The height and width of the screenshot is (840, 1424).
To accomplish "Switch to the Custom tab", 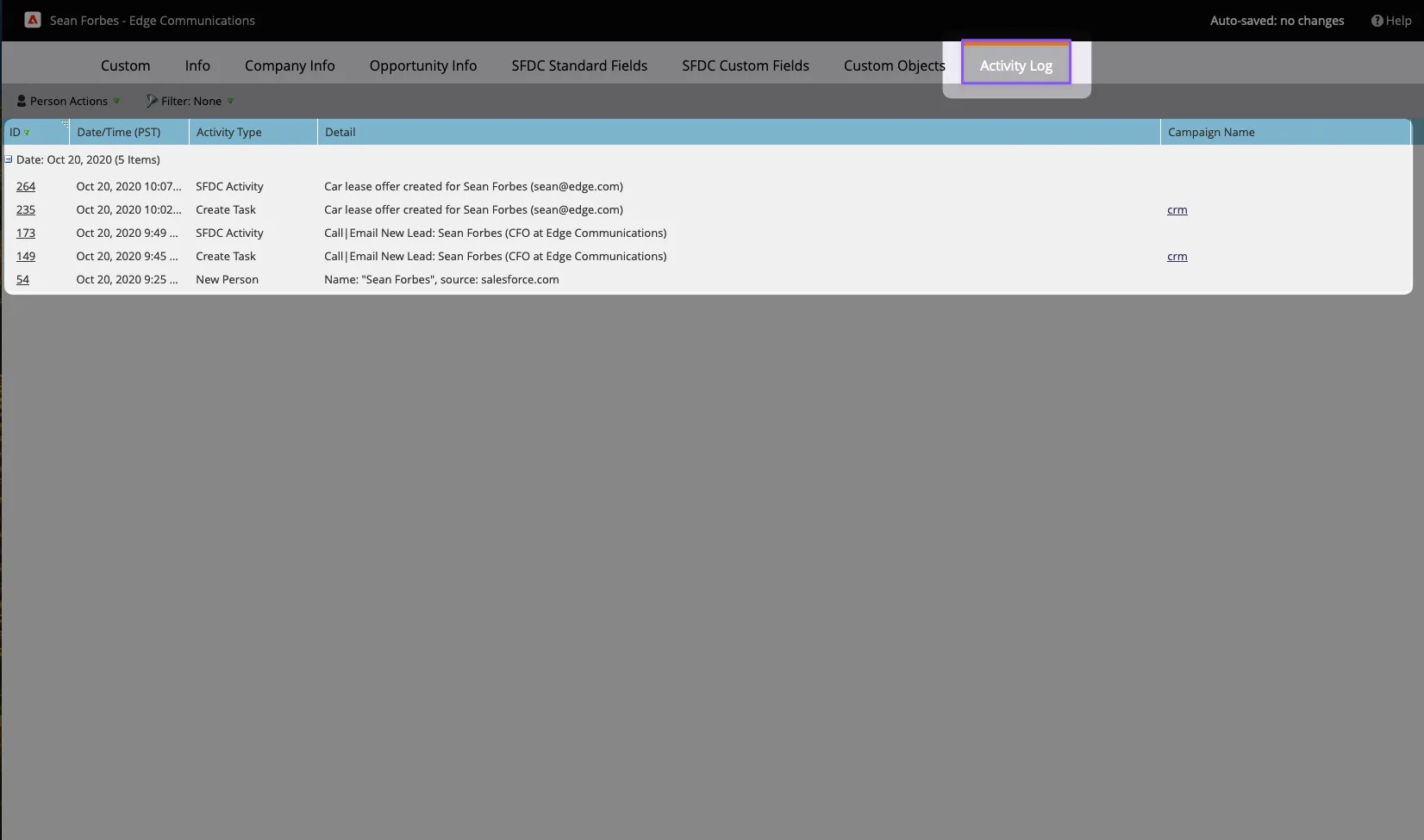I will pos(125,65).
